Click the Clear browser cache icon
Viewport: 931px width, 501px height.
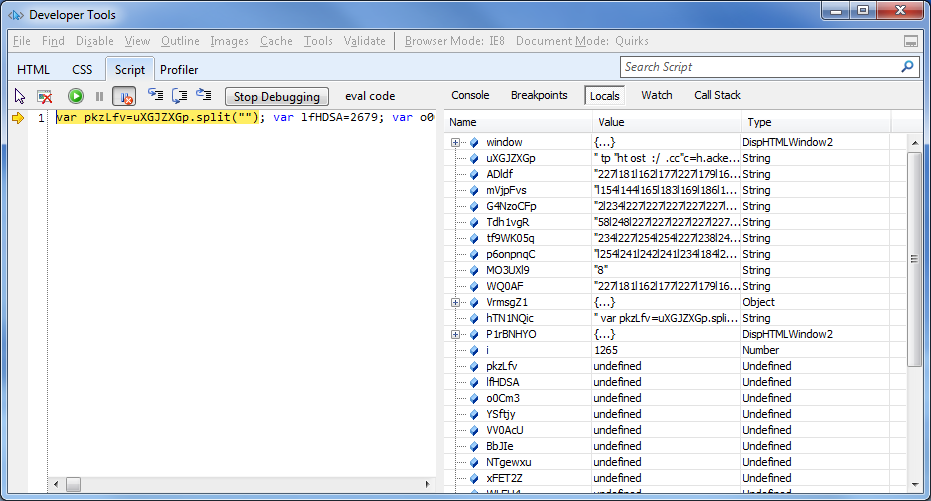pyautogui.click(x=45, y=96)
